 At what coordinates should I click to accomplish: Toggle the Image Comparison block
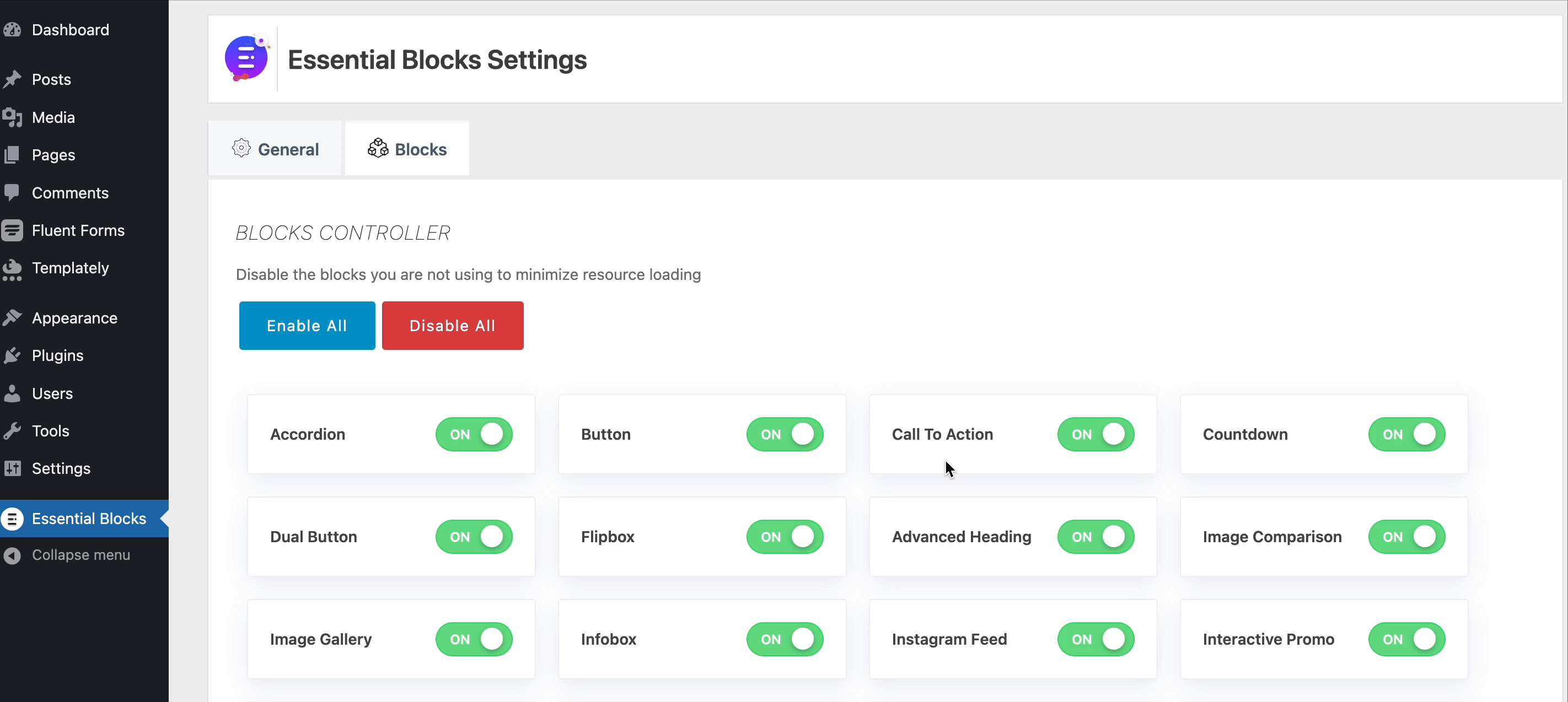click(1406, 537)
